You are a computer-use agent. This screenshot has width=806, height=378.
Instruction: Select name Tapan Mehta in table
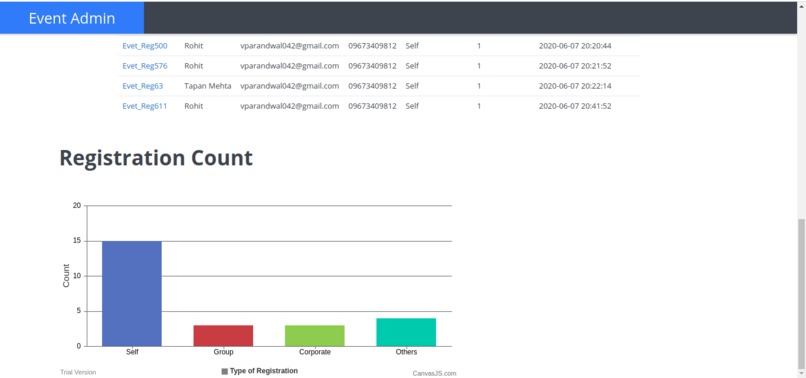tap(208, 86)
